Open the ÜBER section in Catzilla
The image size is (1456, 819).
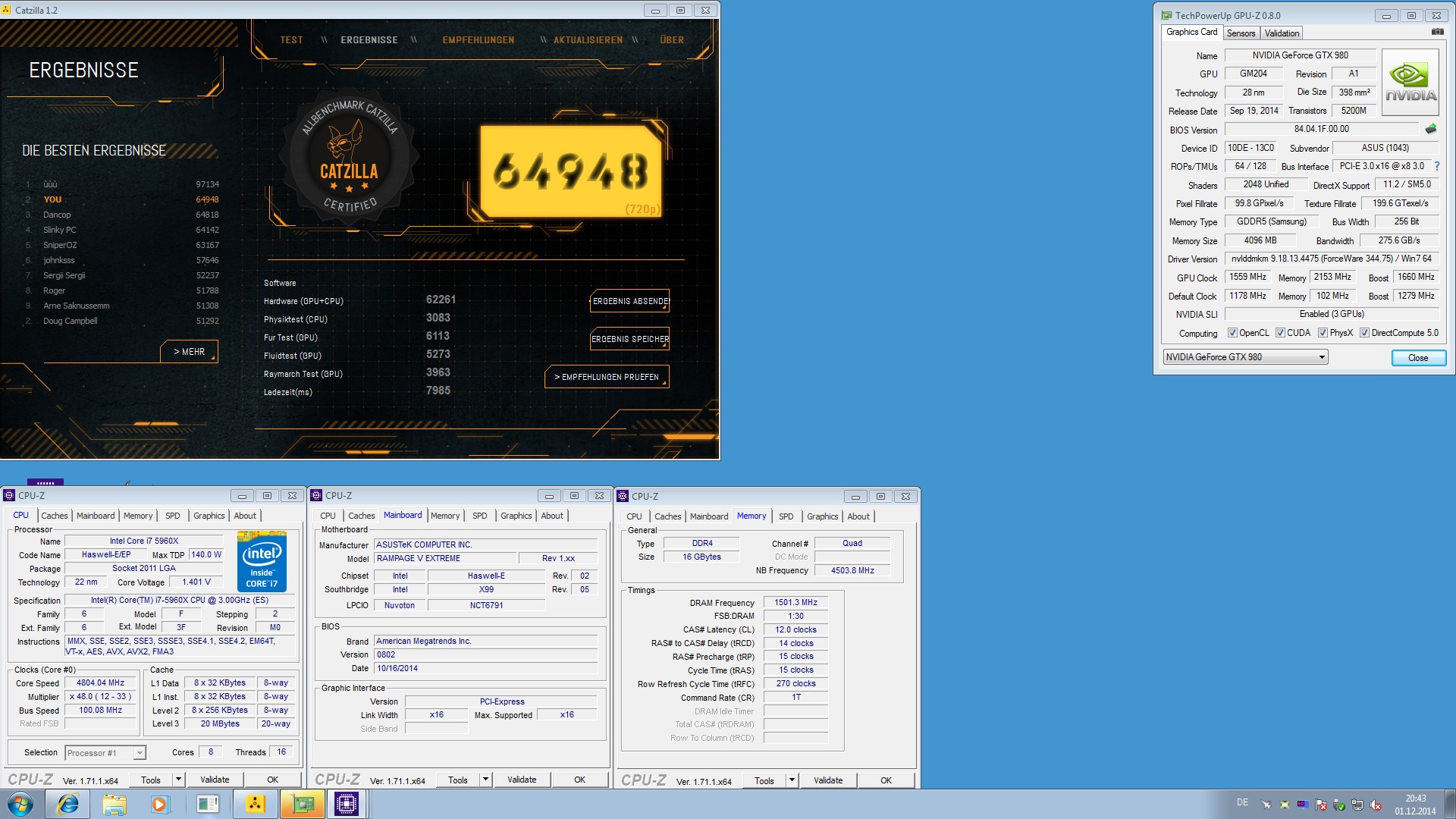(672, 40)
